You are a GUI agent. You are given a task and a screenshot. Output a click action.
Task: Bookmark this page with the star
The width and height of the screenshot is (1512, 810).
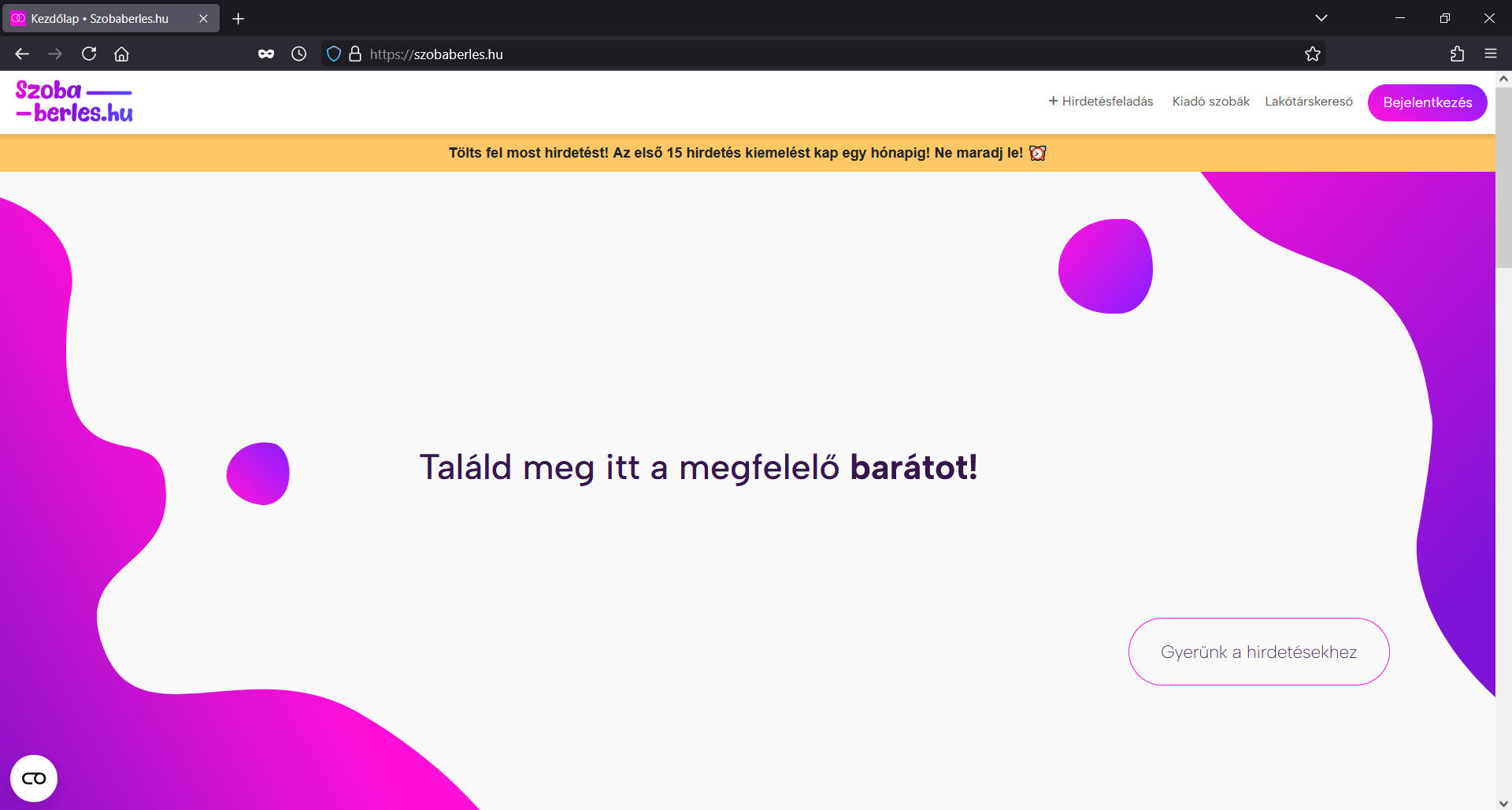(x=1312, y=54)
